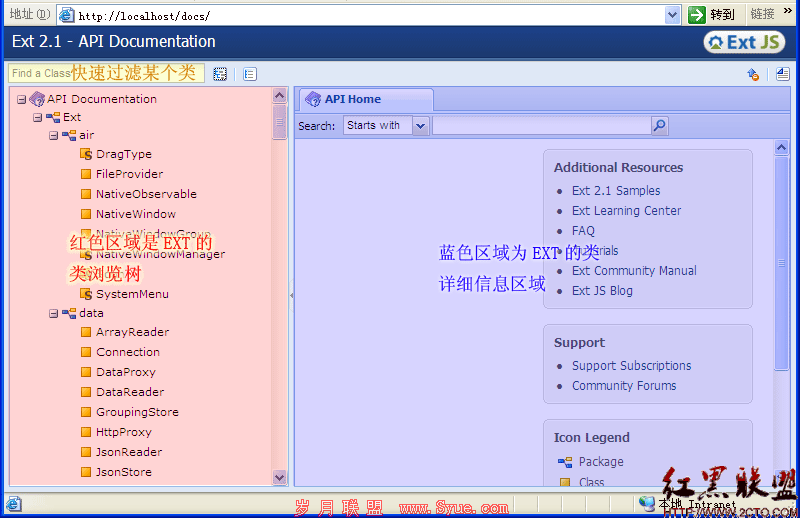Click the DragType singleton icon
The width and height of the screenshot is (800, 518).
[86, 154]
